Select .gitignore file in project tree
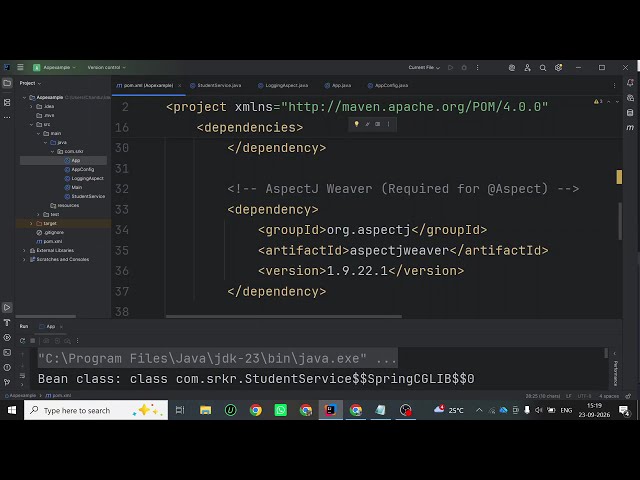The height and width of the screenshot is (480, 640). (50, 232)
